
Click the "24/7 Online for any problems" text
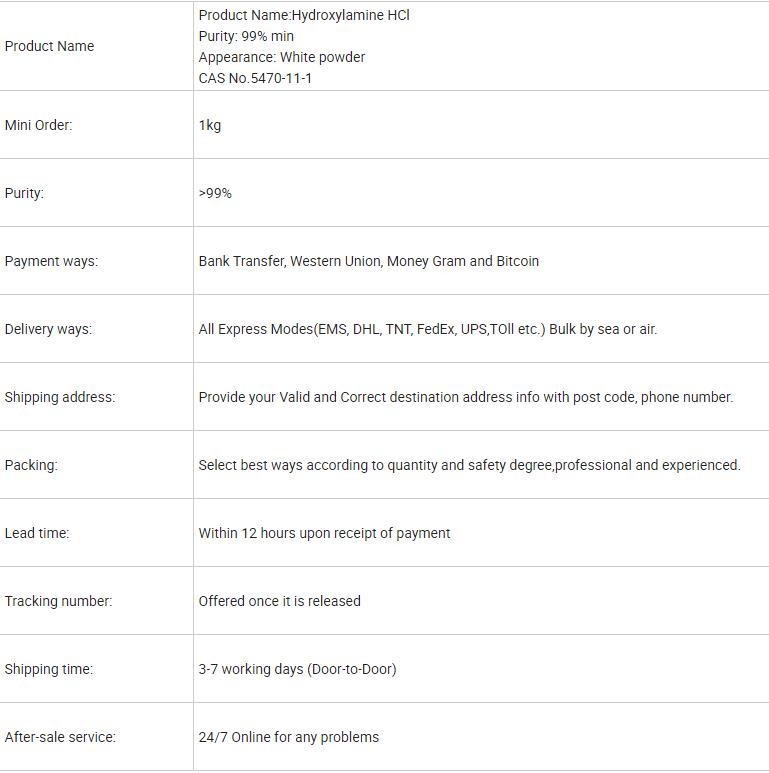tap(288, 737)
